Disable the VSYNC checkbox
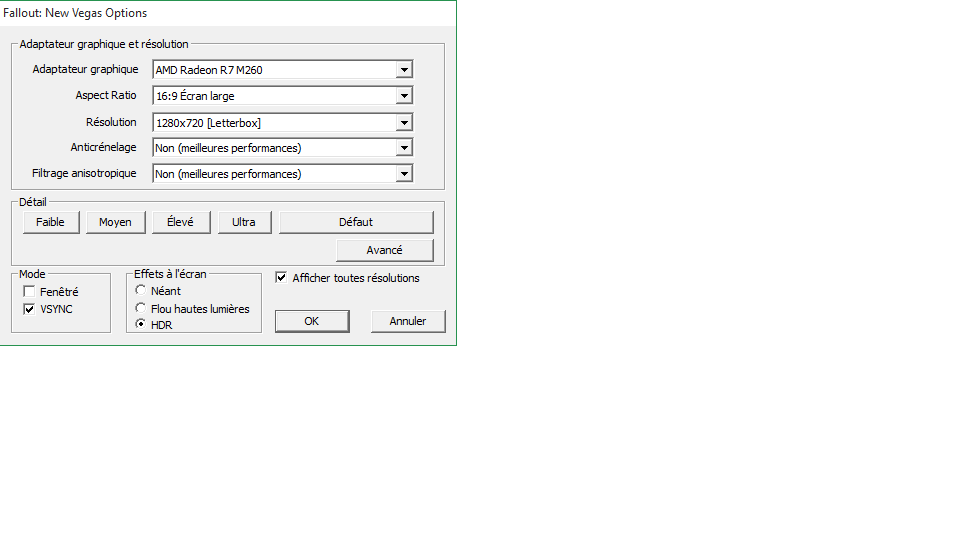The width and height of the screenshot is (960, 540). click(x=29, y=309)
